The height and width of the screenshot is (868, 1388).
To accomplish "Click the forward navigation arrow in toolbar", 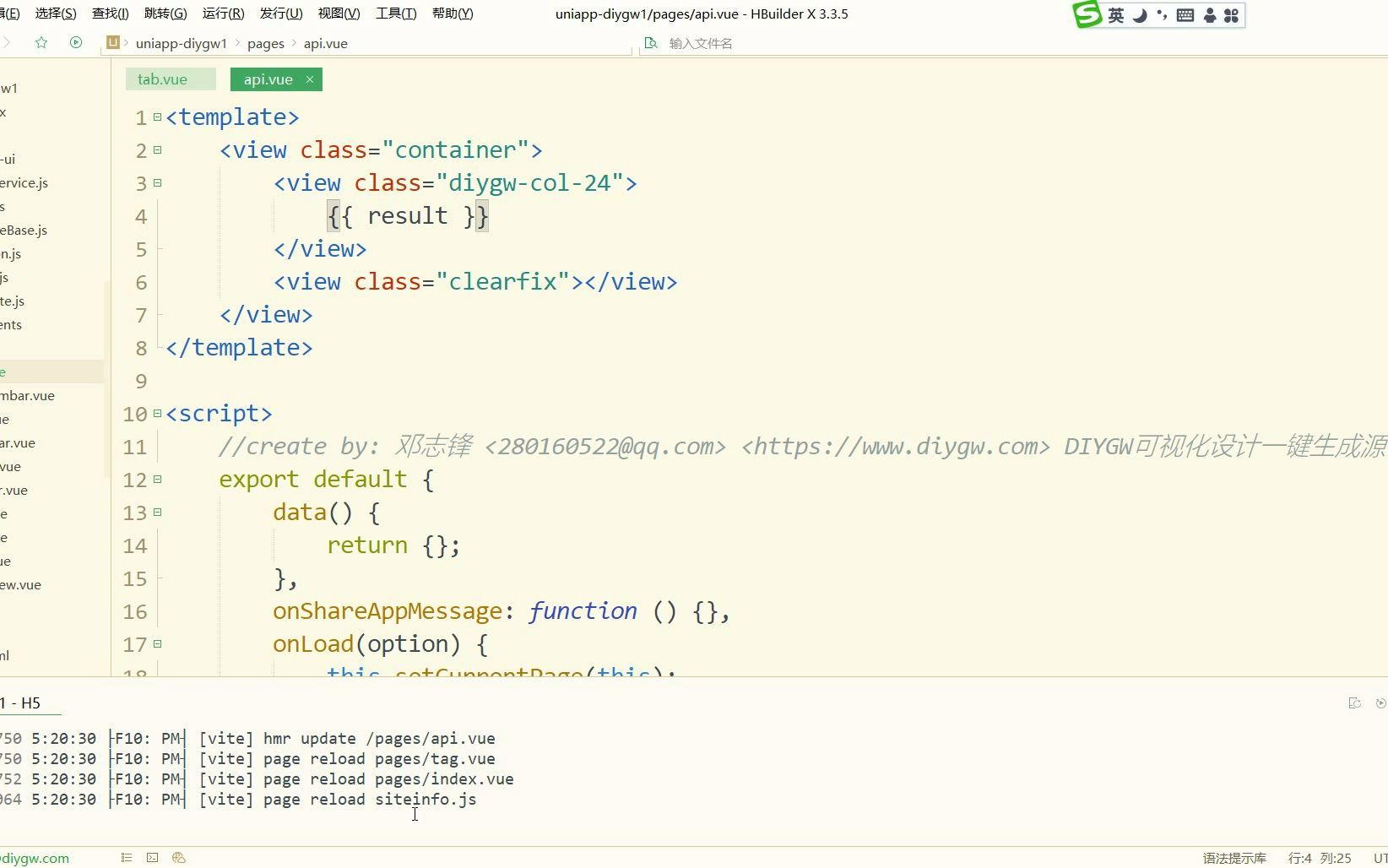I will coord(6,42).
